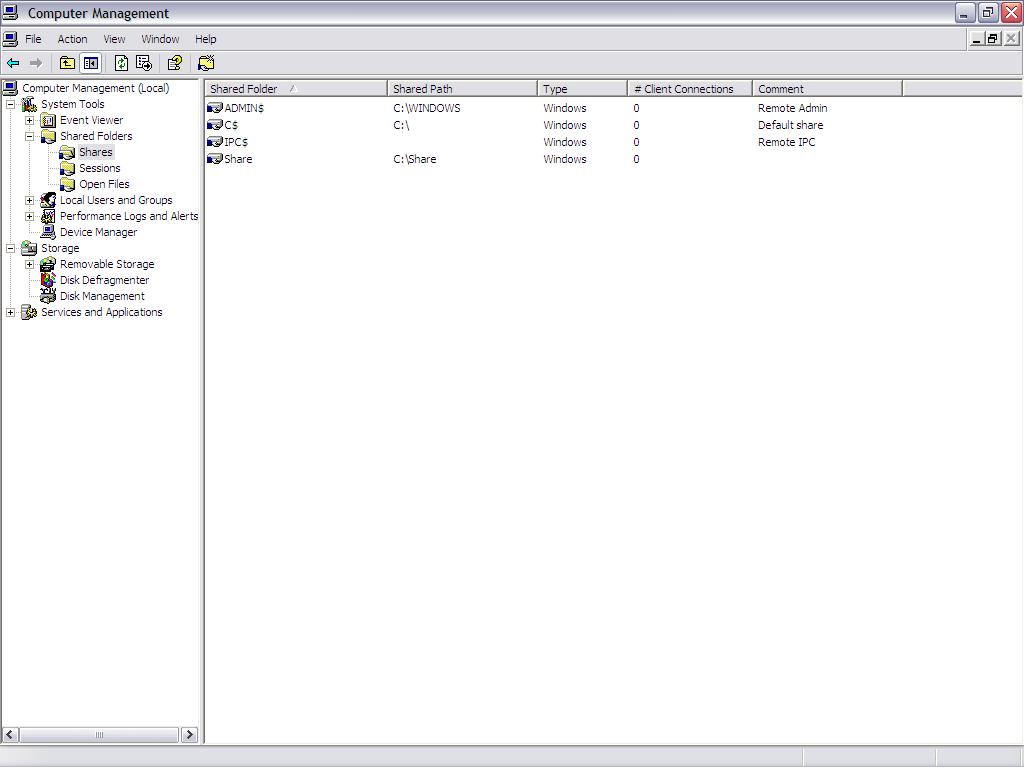The height and width of the screenshot is (768, 1024).
Task: Collapse the Shared Folders tree node
Action: coord(29,136)
